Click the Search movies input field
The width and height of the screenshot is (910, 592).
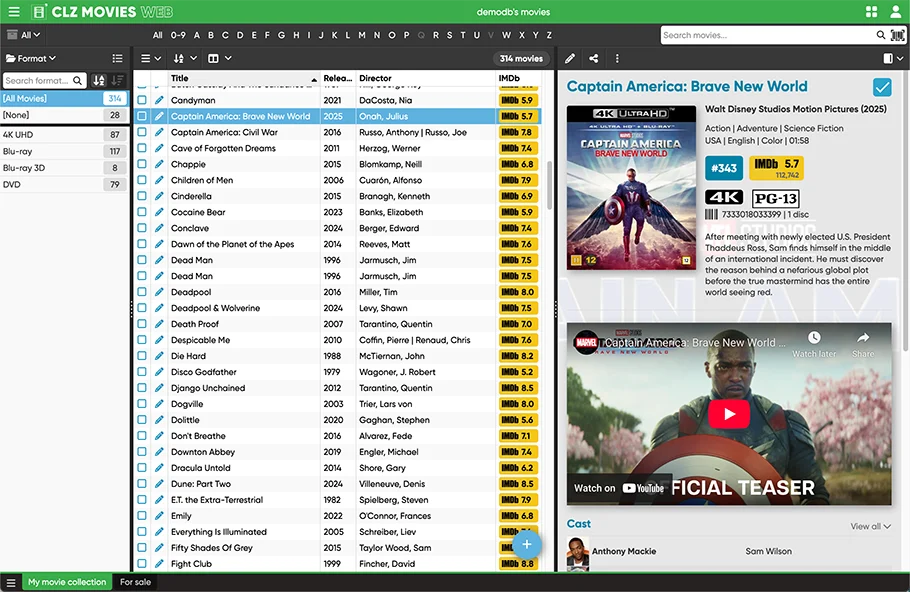click(767, 35)
